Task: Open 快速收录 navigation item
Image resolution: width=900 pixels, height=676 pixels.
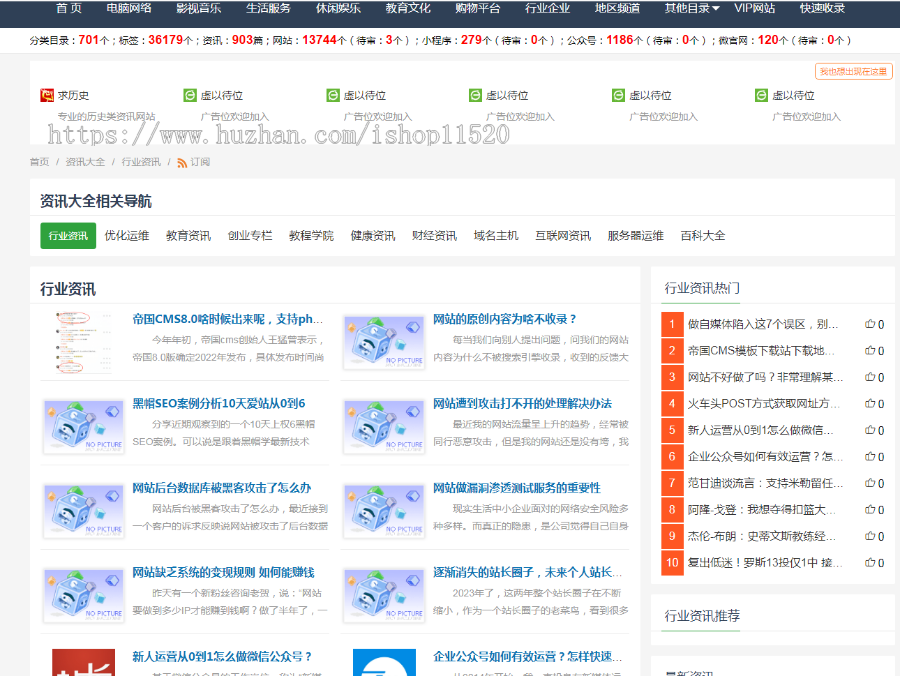Action: (823, 9)
